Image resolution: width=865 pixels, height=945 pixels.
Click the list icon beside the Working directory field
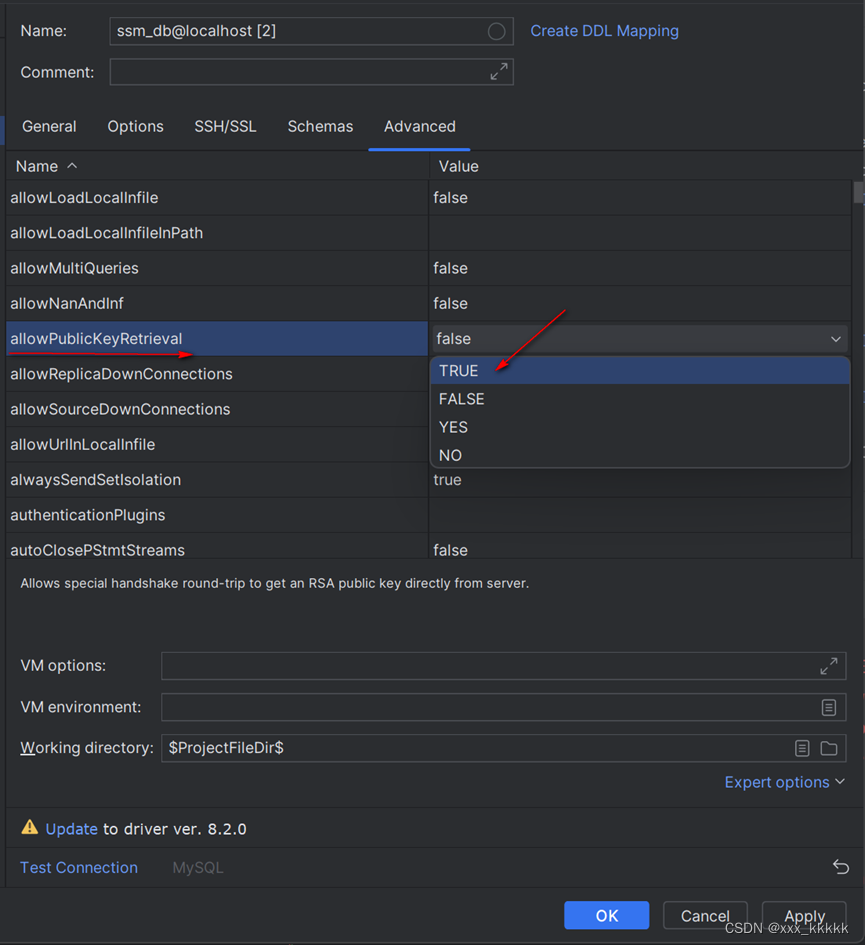802,748
